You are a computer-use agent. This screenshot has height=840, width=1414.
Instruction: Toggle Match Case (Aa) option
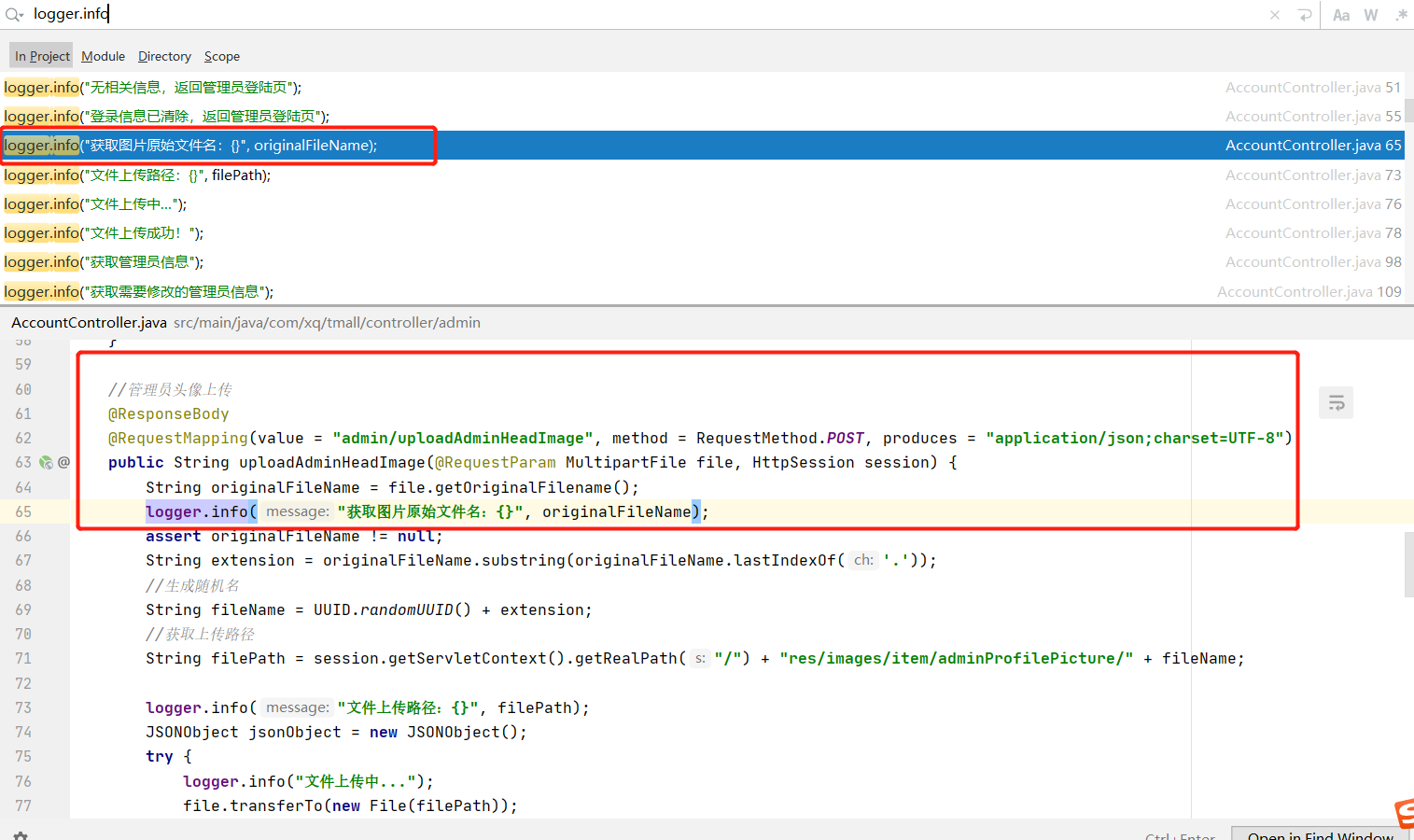1341,15
